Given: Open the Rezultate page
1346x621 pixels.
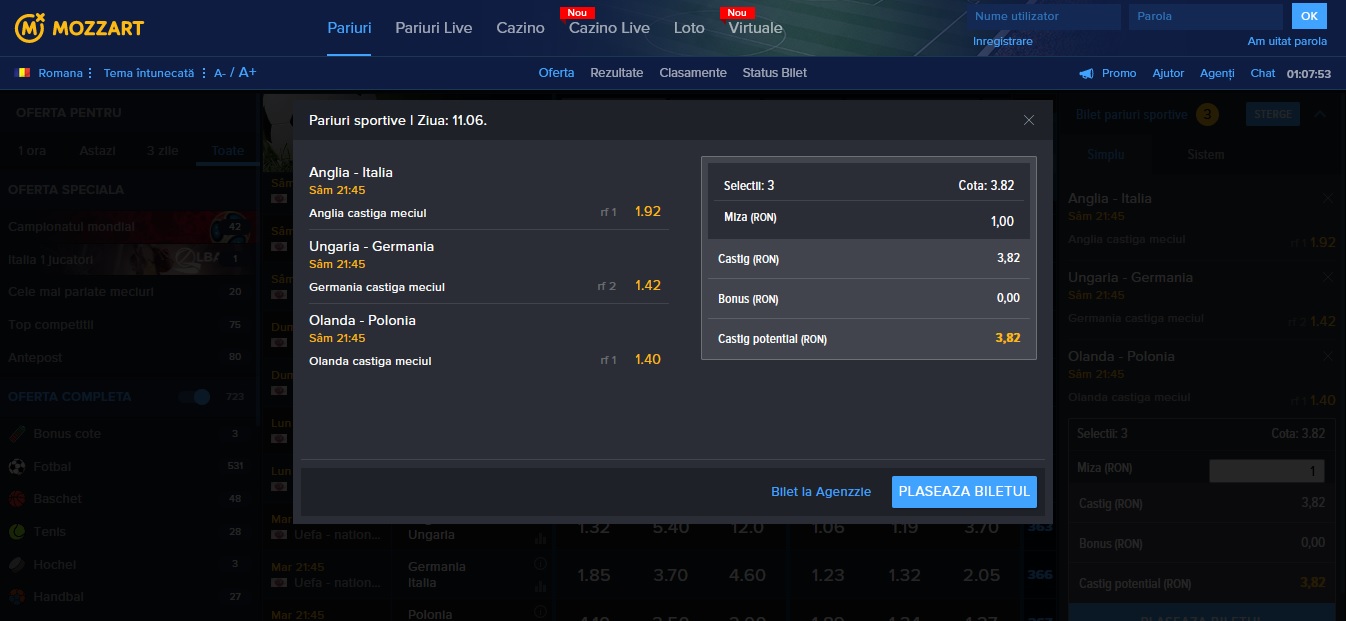Looking at the screenshot, I should pyautogui.click(x=617, y=73).
